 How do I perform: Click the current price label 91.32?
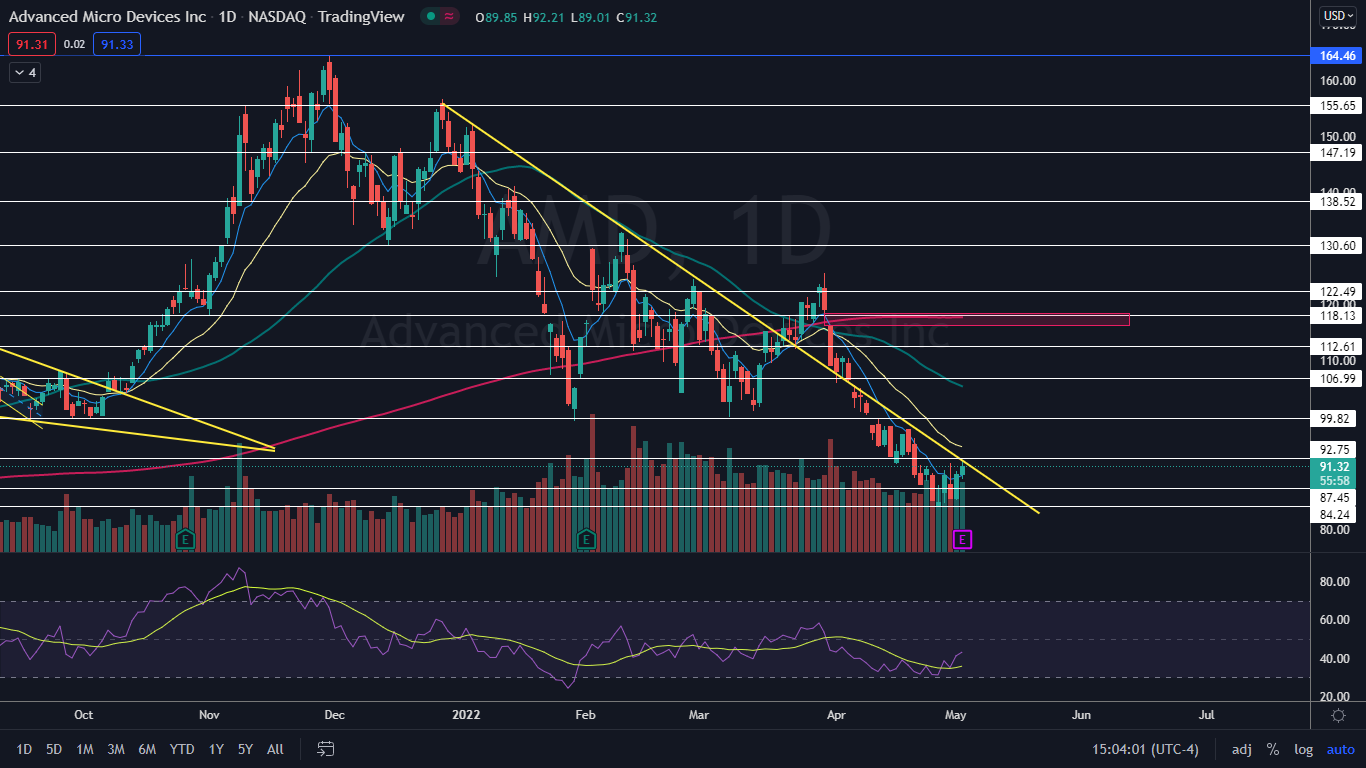pos(1335,467)
